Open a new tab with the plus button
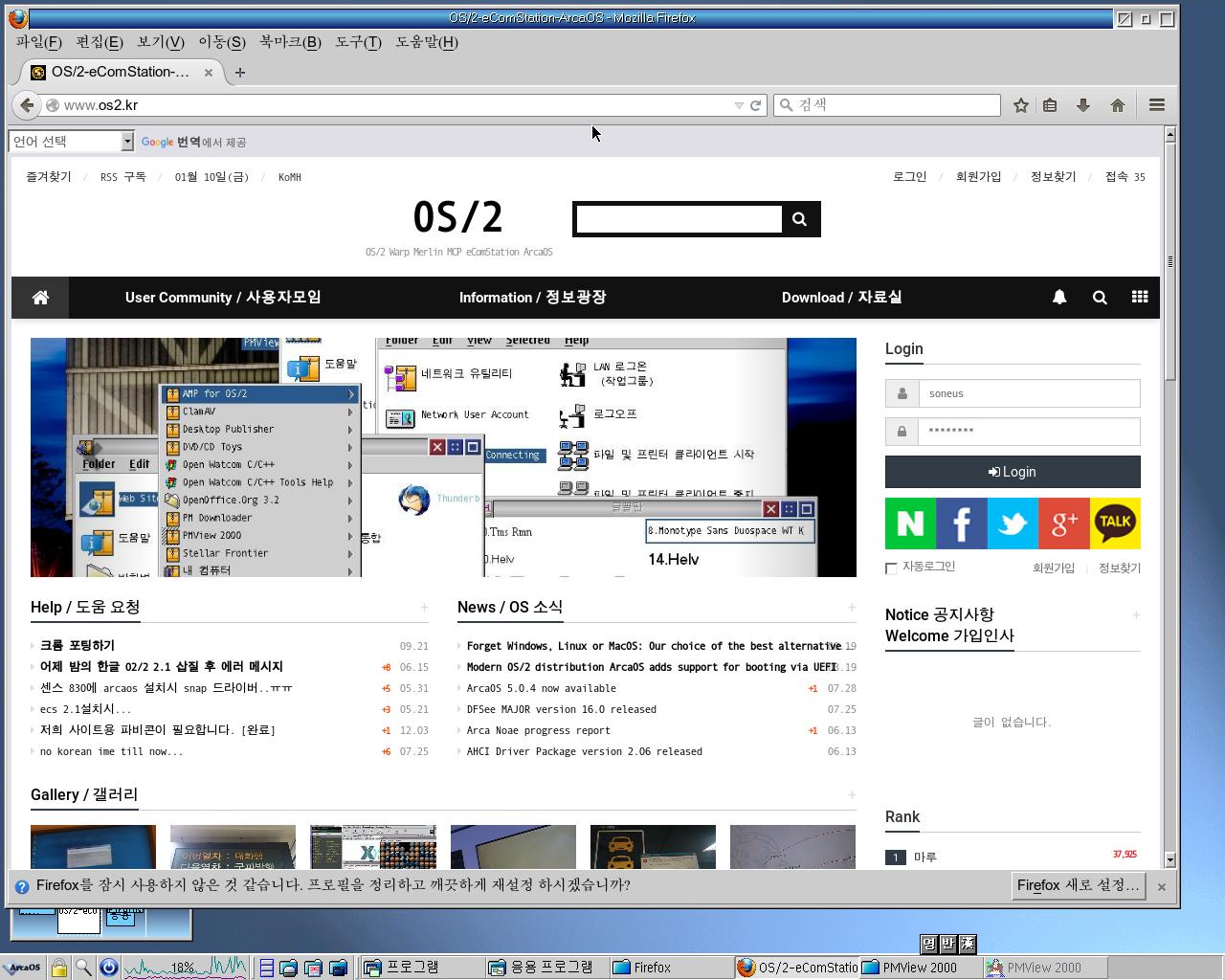The image size is (1225, 980). tap(240, 72)
